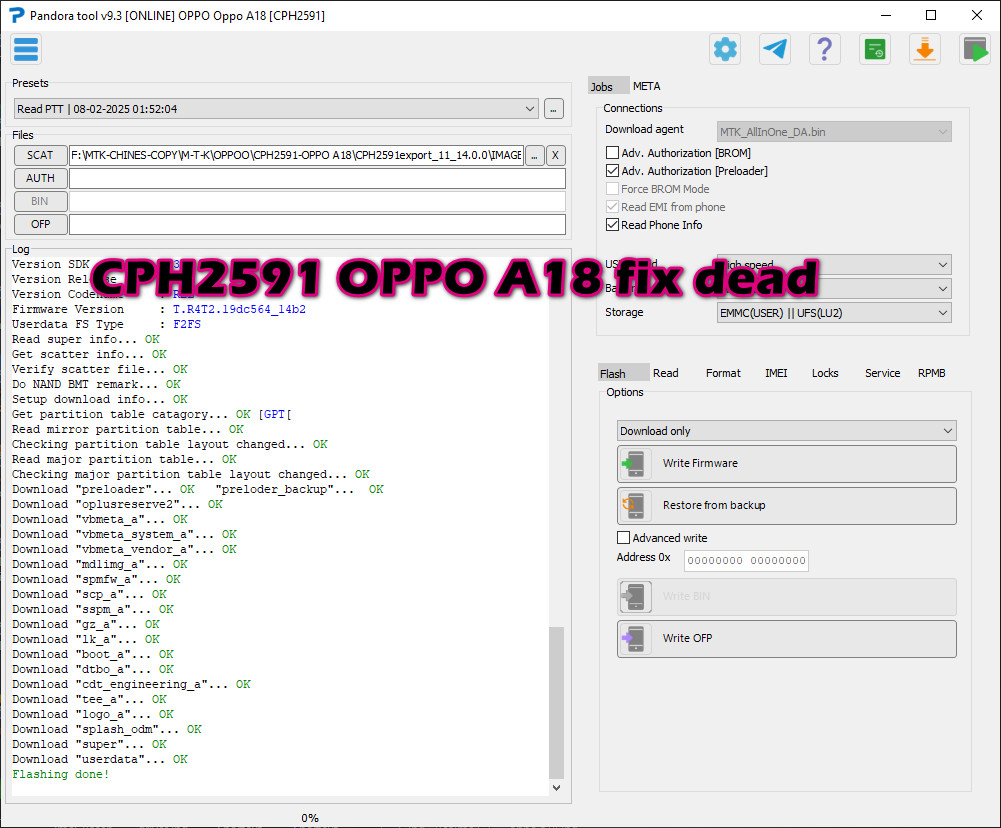
Task: Click the Address 0x input field
Action: pyautogui.click(x=746, y=561)
